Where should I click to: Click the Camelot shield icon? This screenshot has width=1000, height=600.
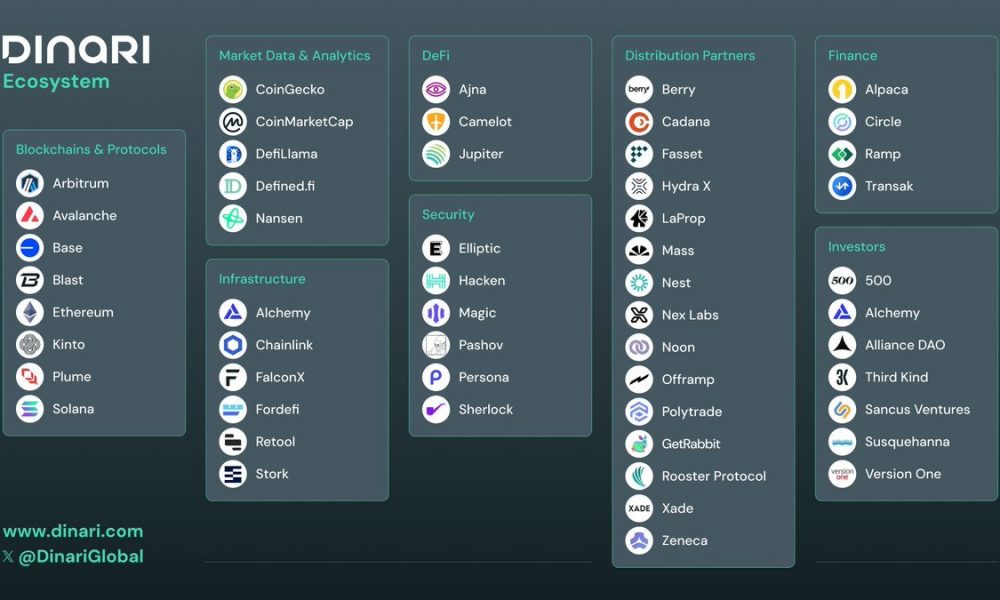pyautogui.click(x=436, y=122)
